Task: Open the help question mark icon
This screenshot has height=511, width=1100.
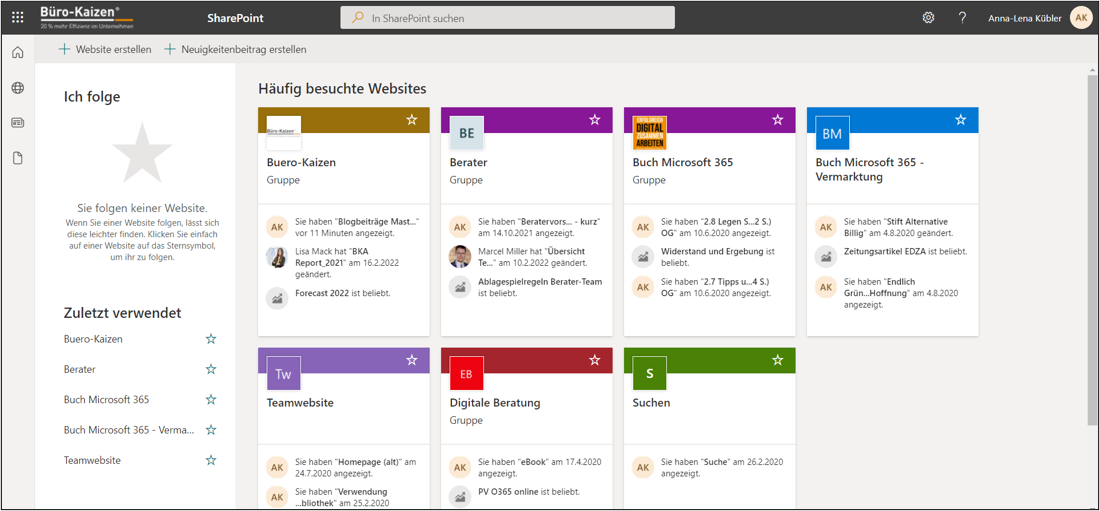Action: coord(962,18)
